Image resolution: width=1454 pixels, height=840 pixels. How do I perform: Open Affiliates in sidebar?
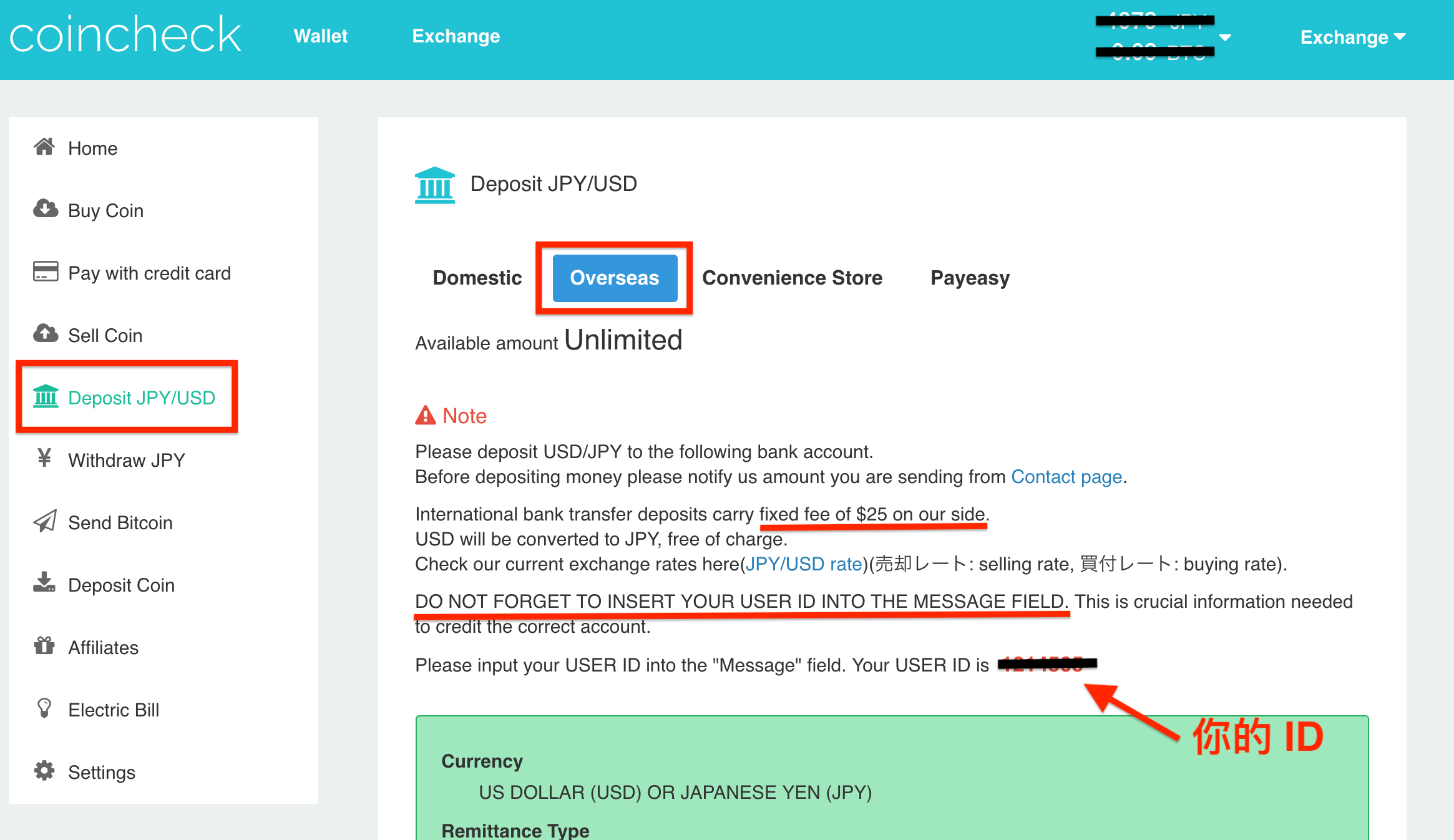pyautogui.click(x=103, y=647)
